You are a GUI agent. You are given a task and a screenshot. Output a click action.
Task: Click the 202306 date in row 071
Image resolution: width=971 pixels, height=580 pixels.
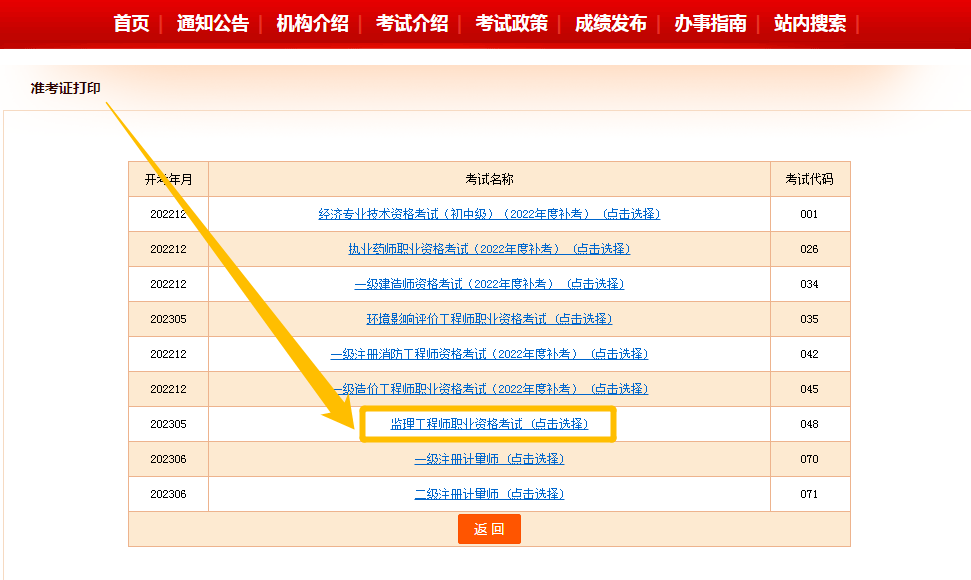pos(168,494)
